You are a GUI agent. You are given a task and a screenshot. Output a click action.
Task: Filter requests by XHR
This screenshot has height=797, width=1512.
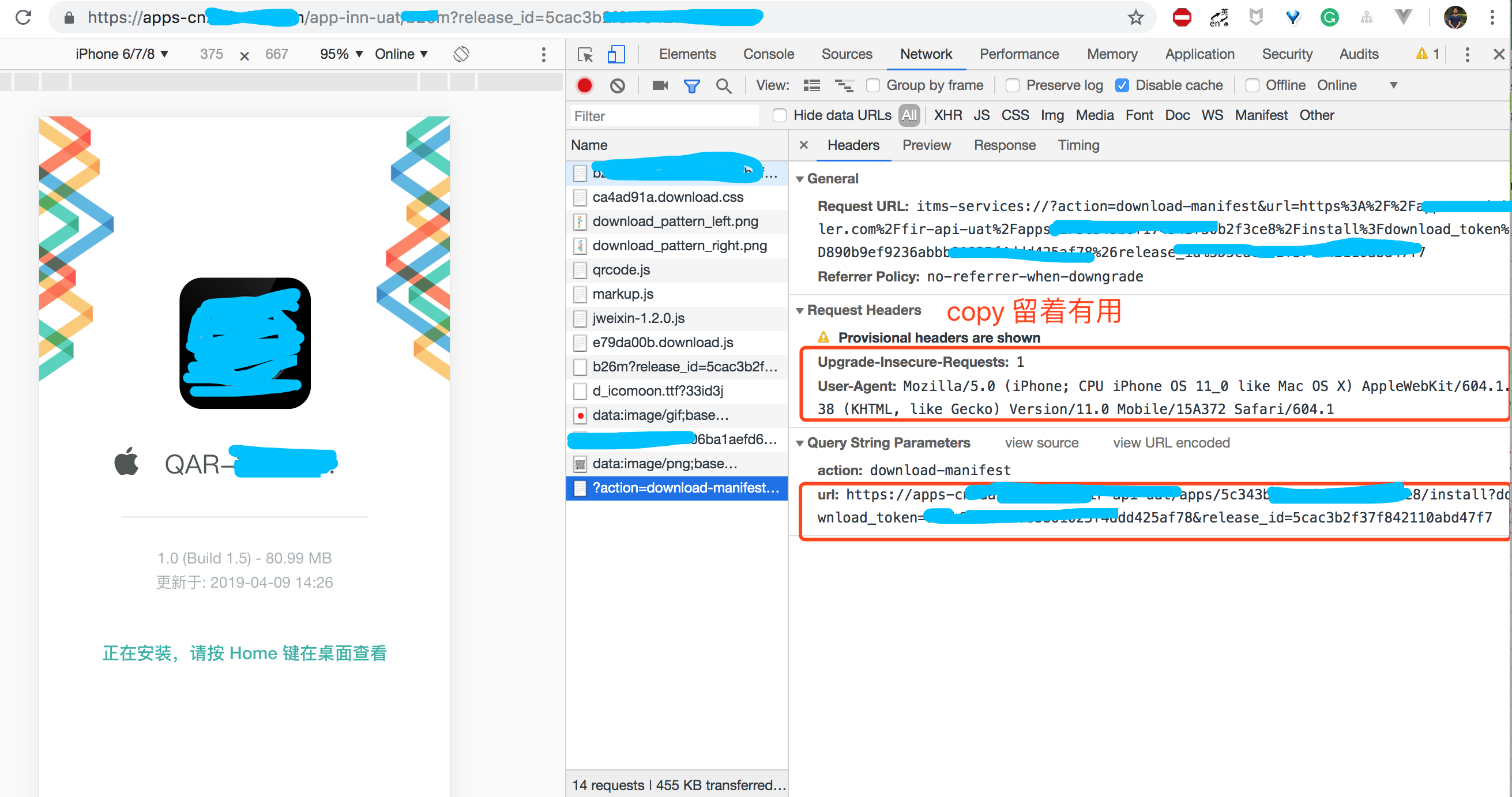[x=947, y=115]
